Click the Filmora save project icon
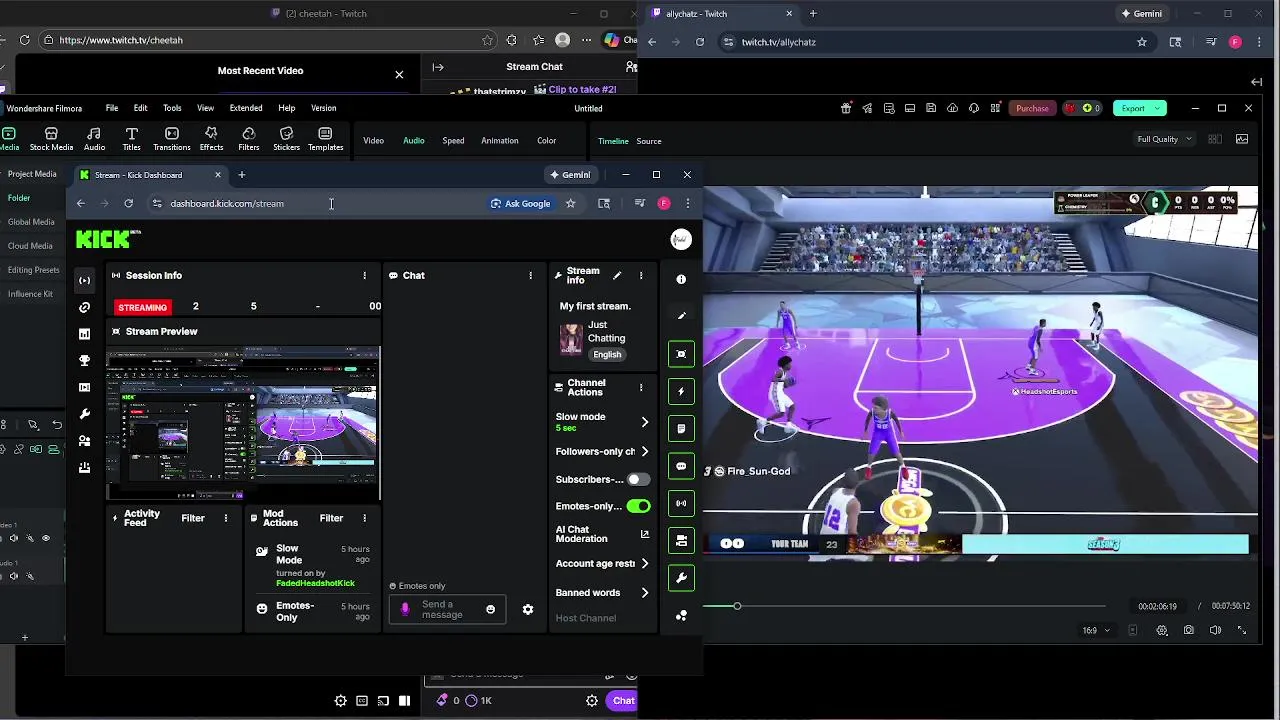 pyautogui.click(x=931, y=108)
